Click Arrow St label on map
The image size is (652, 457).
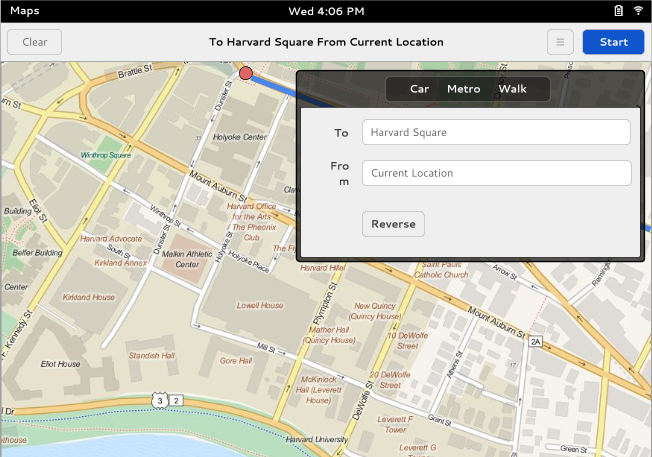pos(504,272)
